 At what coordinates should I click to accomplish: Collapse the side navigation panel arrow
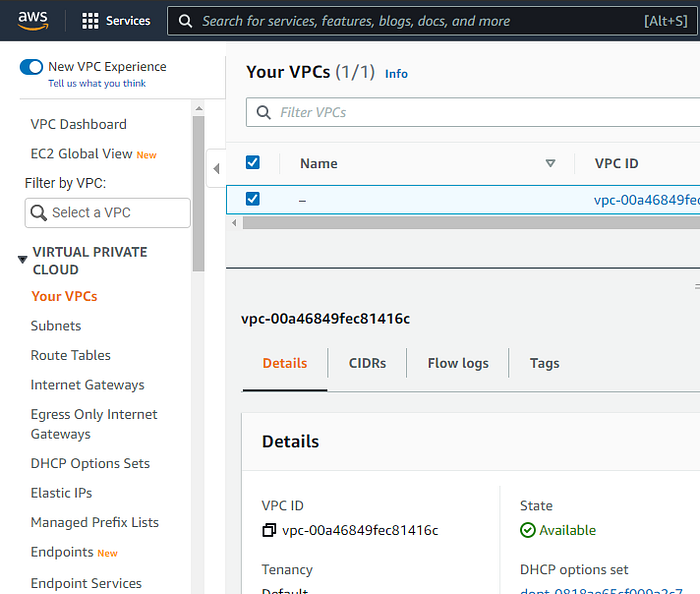click(x=217, y=169)
